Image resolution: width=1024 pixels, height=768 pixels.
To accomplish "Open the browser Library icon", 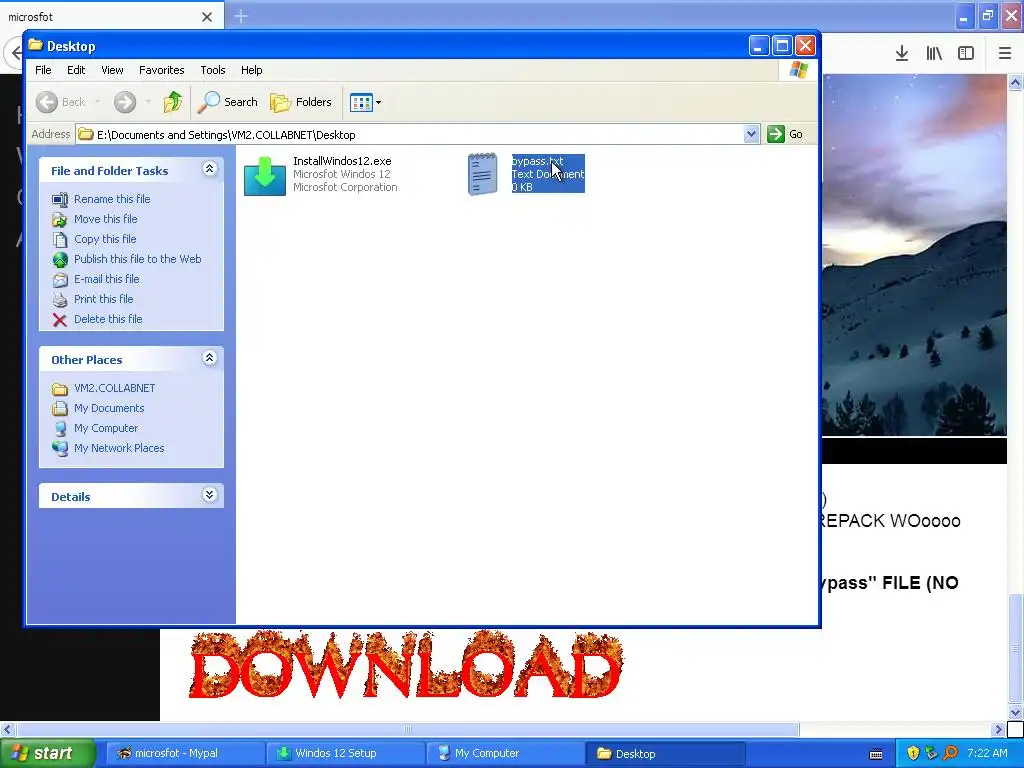I will 934,54.
